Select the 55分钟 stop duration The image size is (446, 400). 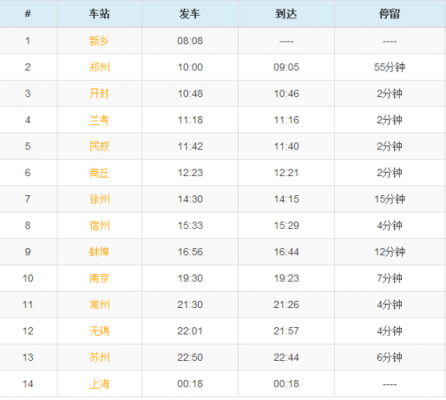[x=389, y=67]
